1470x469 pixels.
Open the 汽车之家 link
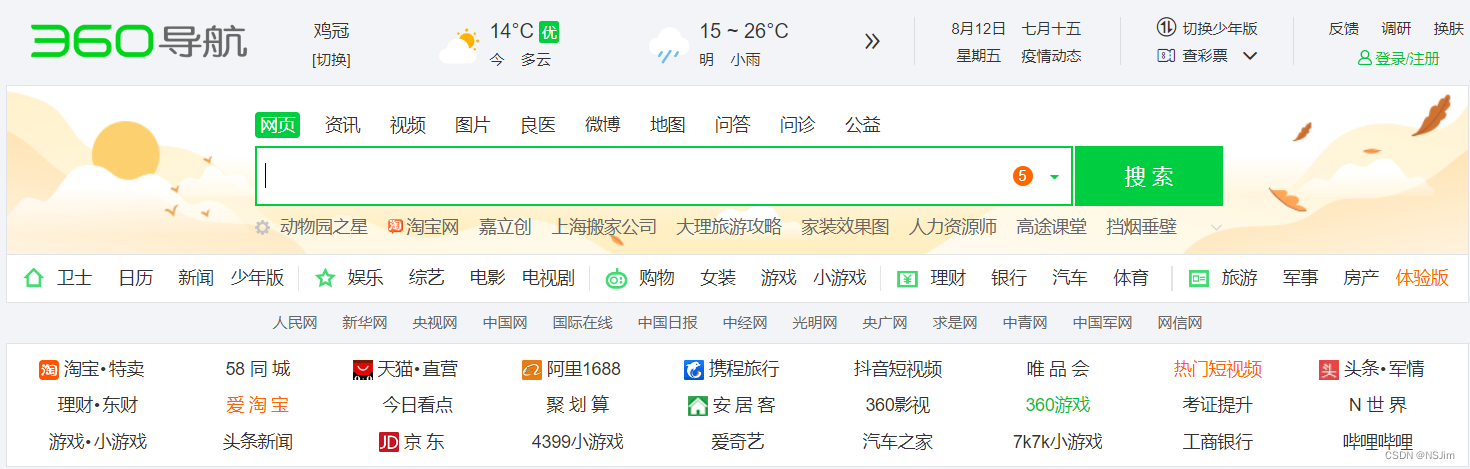(897, 442)
